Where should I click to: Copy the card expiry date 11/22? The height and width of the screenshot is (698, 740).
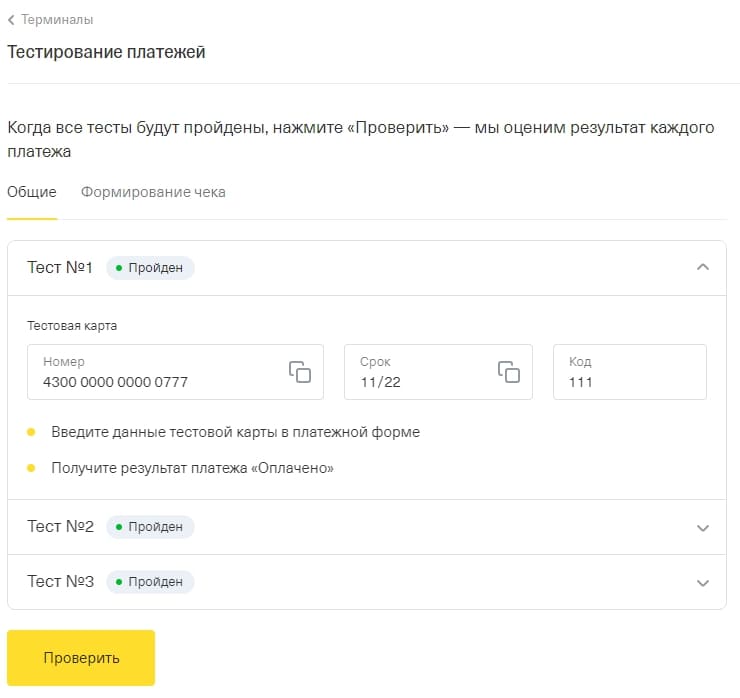click(509, 372)
